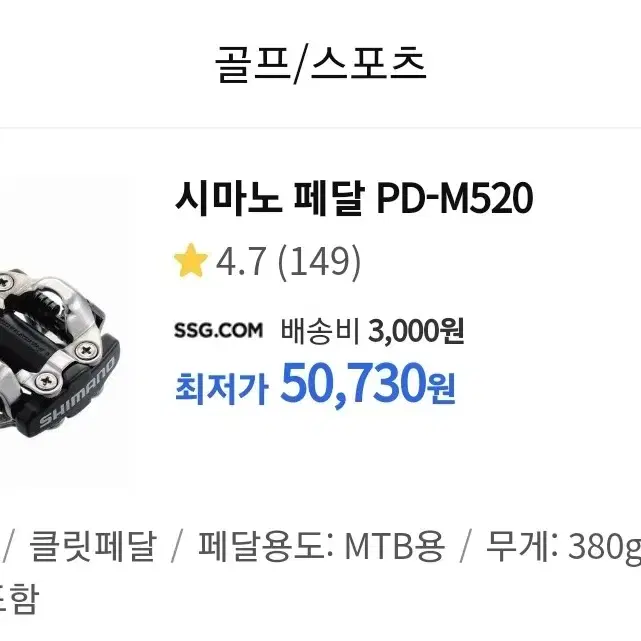
Task: Open the 골프/스포츠 category heading
Action: (320, 65)
